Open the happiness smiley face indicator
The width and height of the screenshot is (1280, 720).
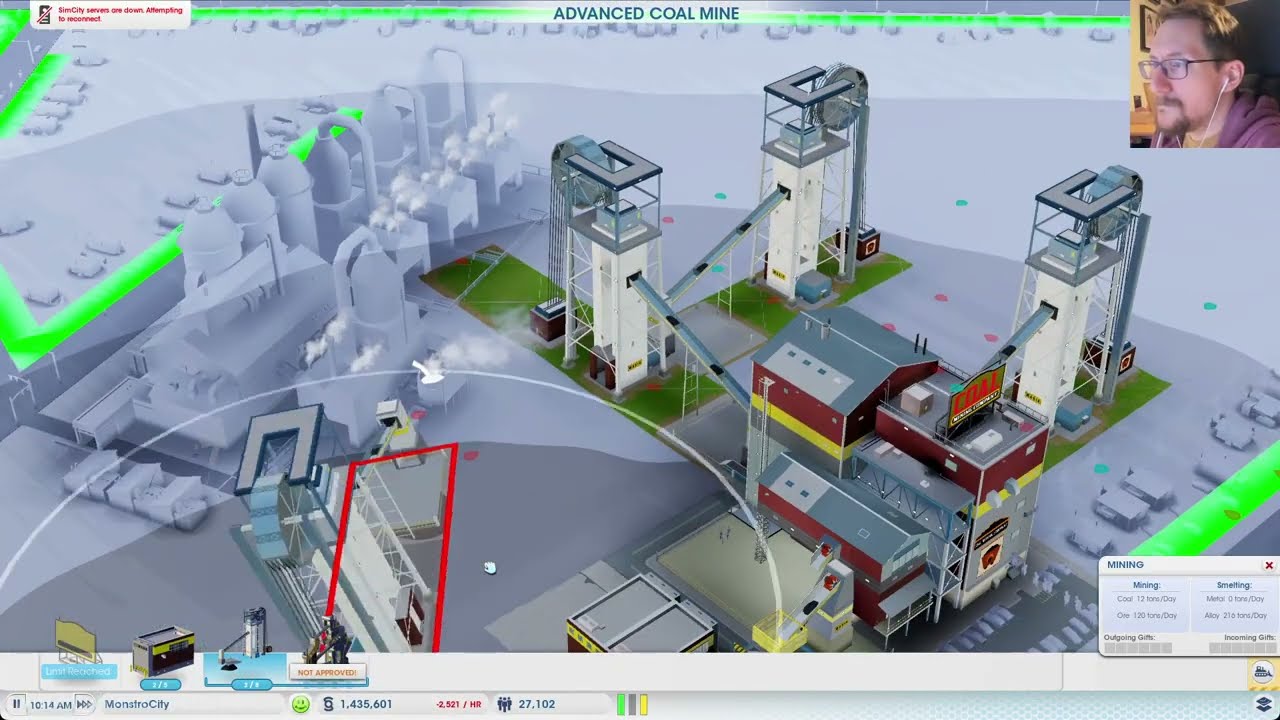300,704
